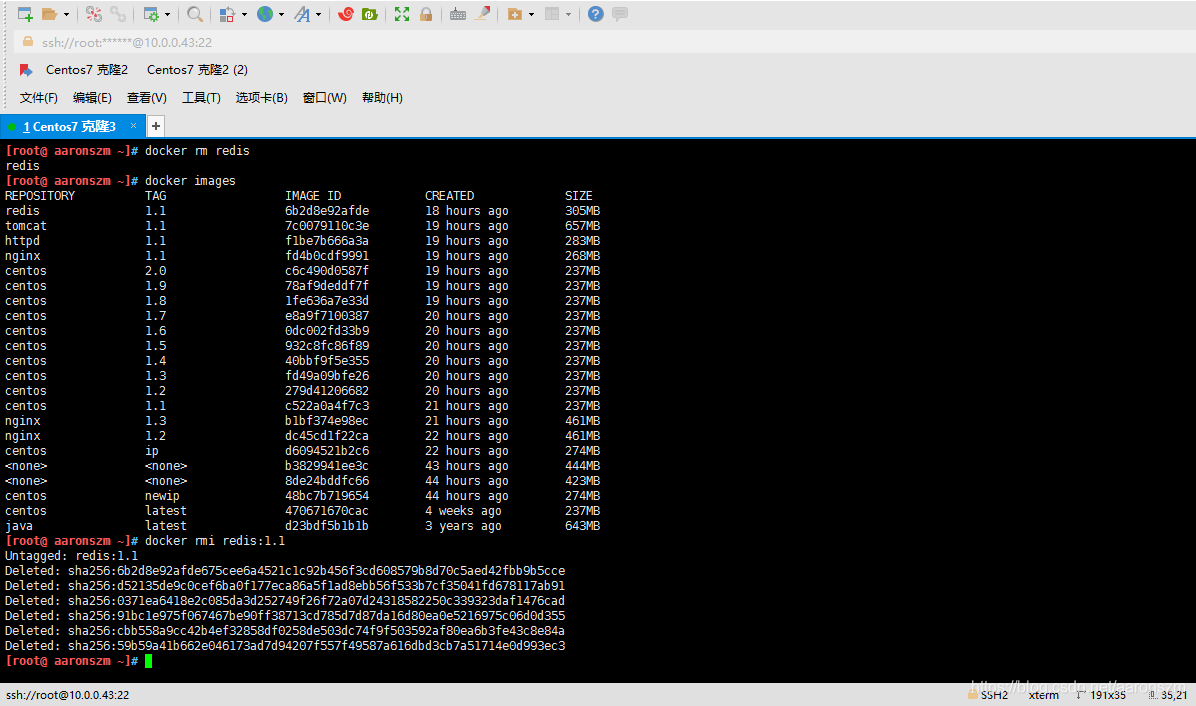Click the Disconnect icon
1196x706 pixels.
point(93,14)
